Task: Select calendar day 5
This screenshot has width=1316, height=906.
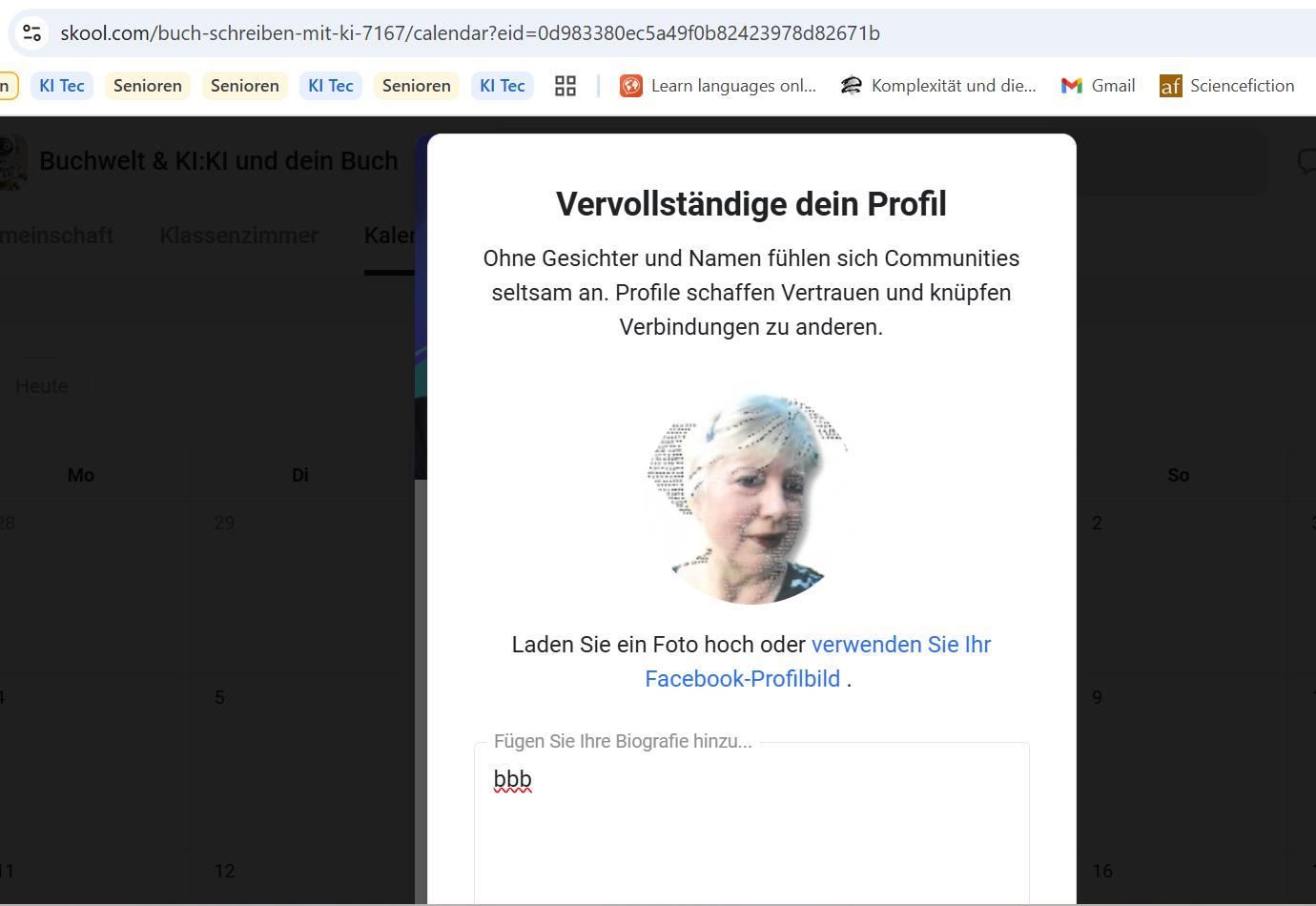Action: [219, 697]
